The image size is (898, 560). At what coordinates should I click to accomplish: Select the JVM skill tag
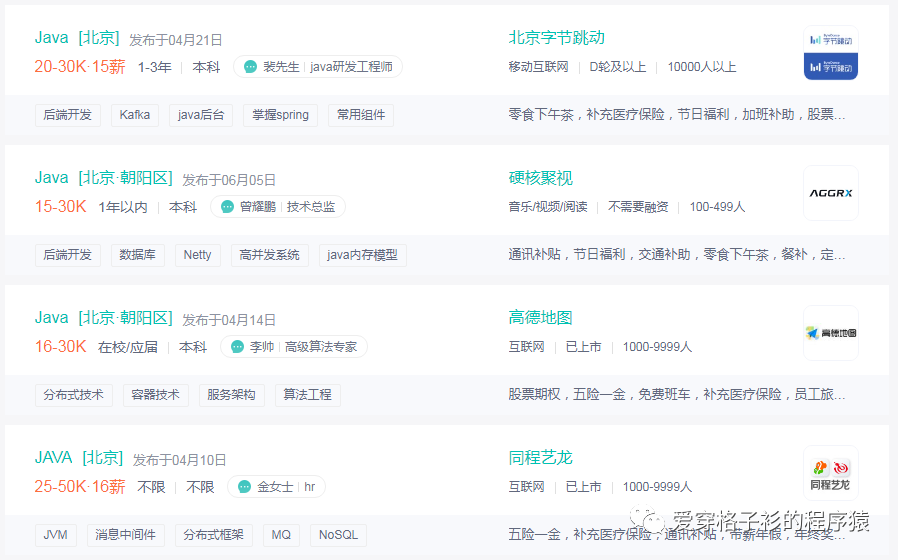pos(56,535)
